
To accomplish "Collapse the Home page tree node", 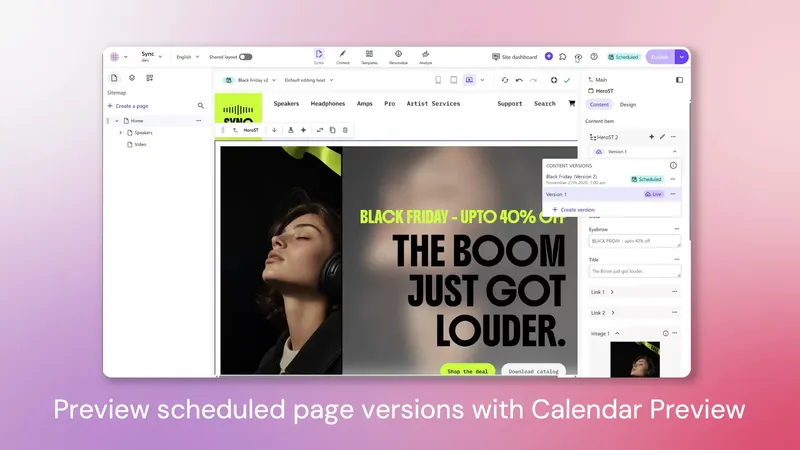I will 117,121.
